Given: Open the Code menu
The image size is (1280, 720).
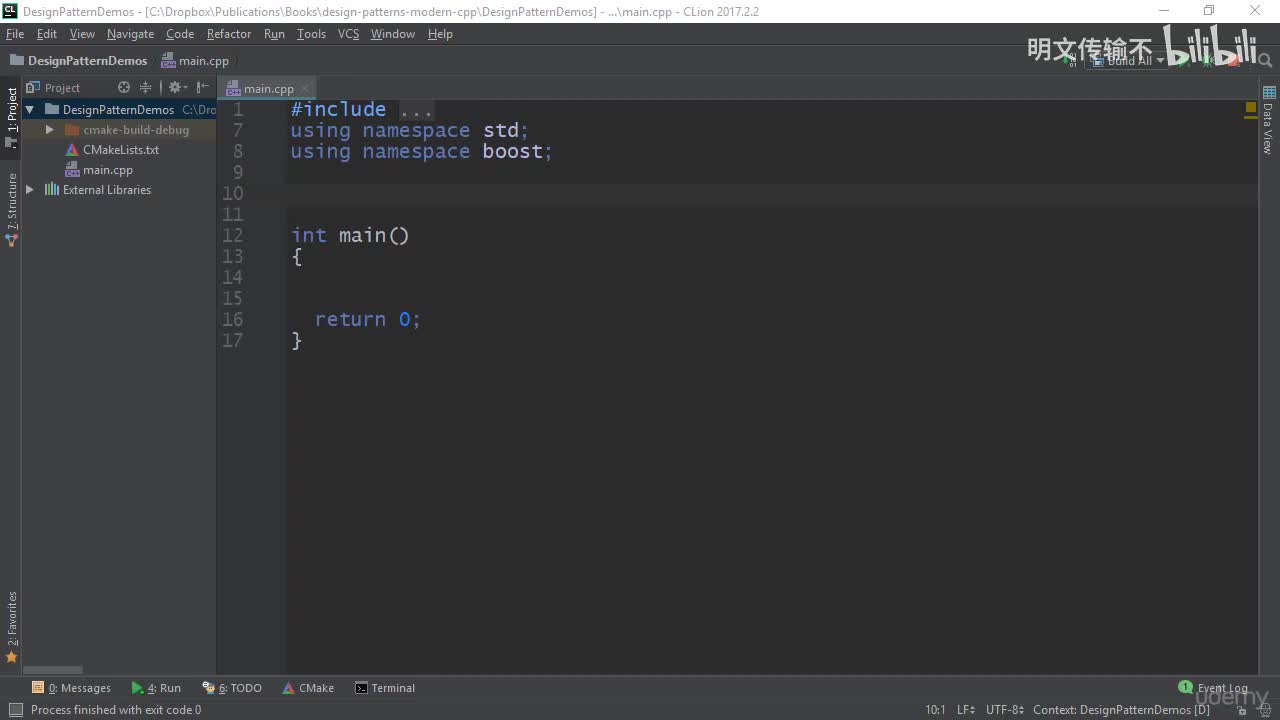Looking at the screenshot, I should 180,34.
